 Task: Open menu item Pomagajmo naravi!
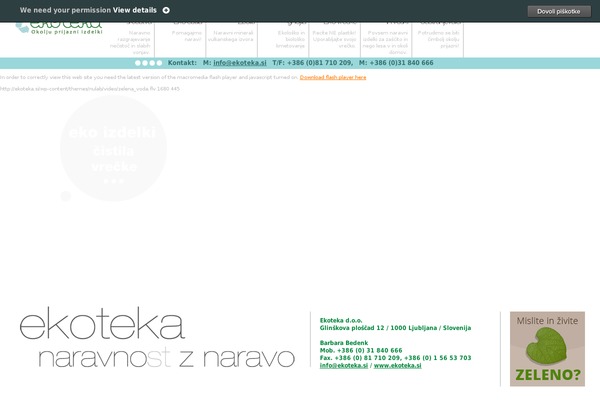click(187, 36)
